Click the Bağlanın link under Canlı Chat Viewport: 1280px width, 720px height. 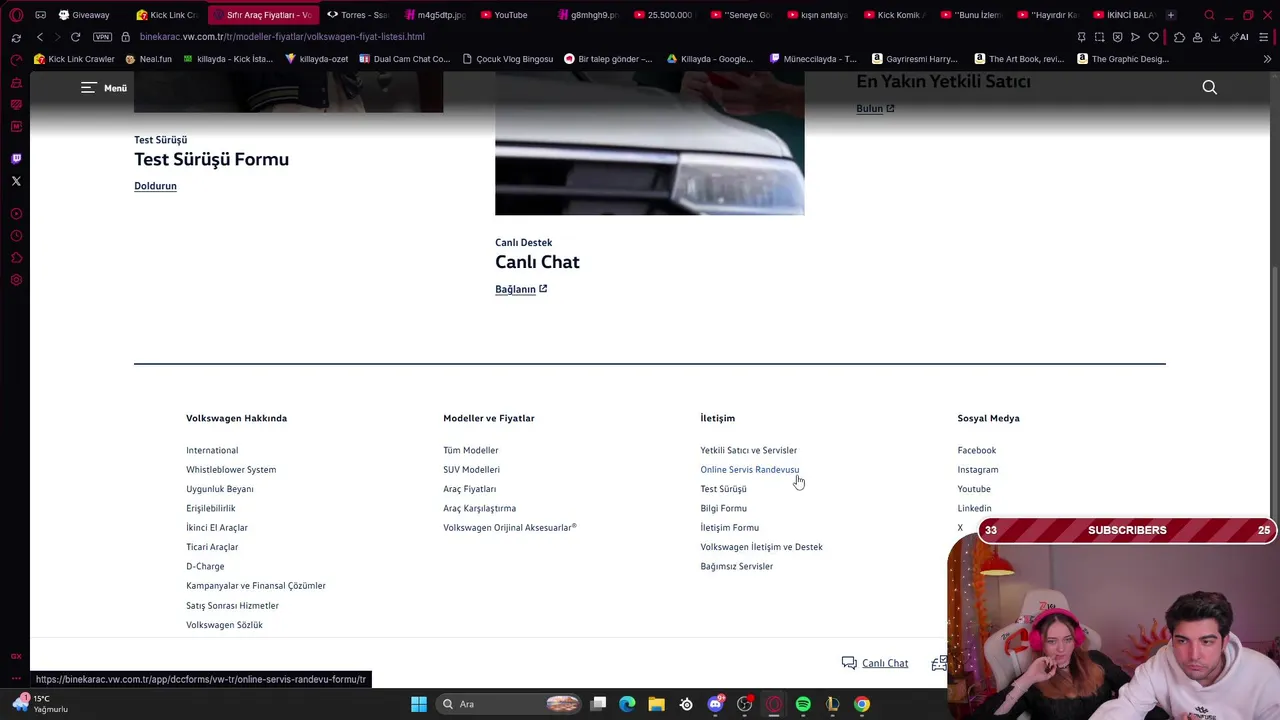point(521,289)
